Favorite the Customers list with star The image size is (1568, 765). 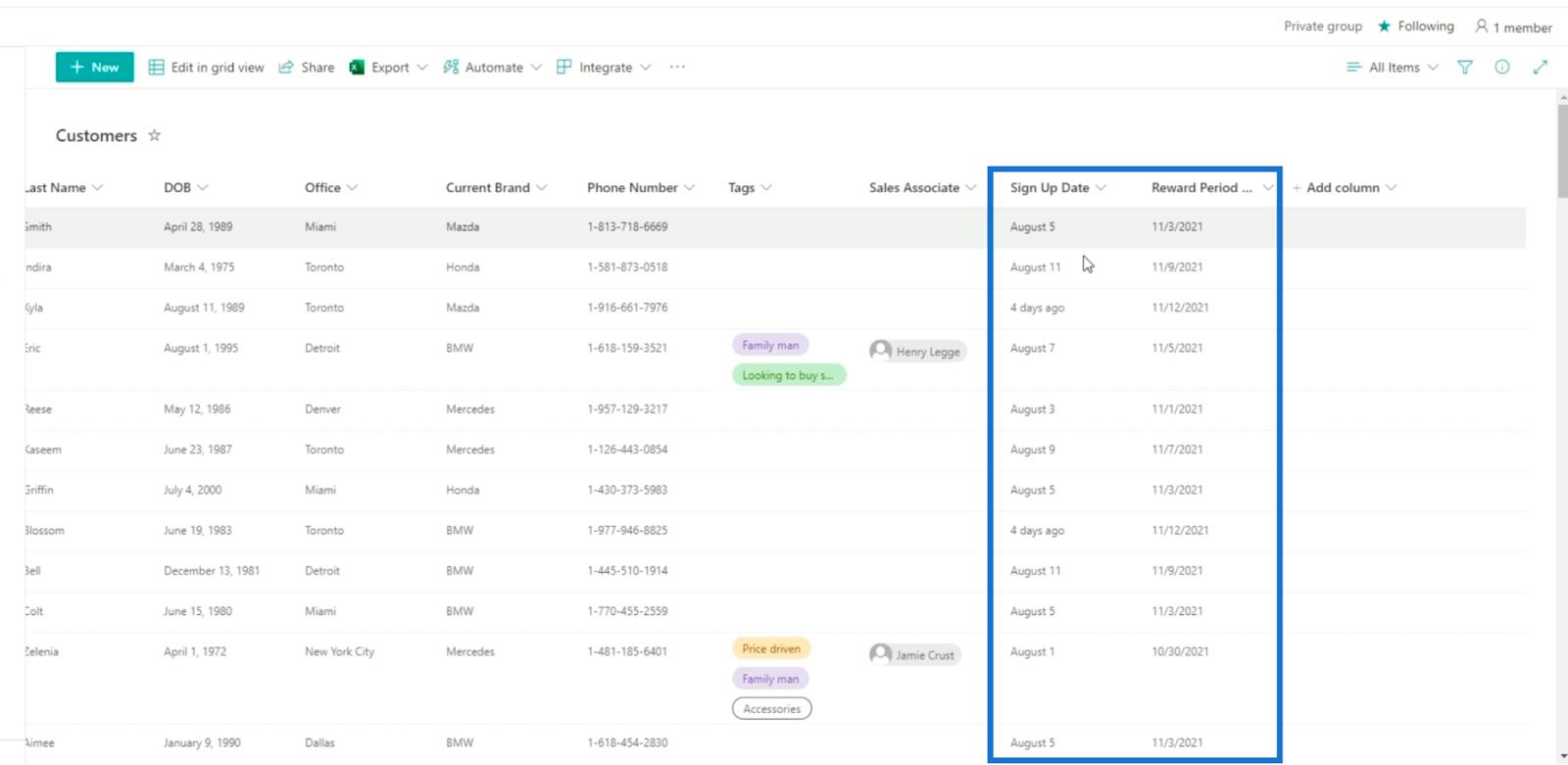click(154, 135)
